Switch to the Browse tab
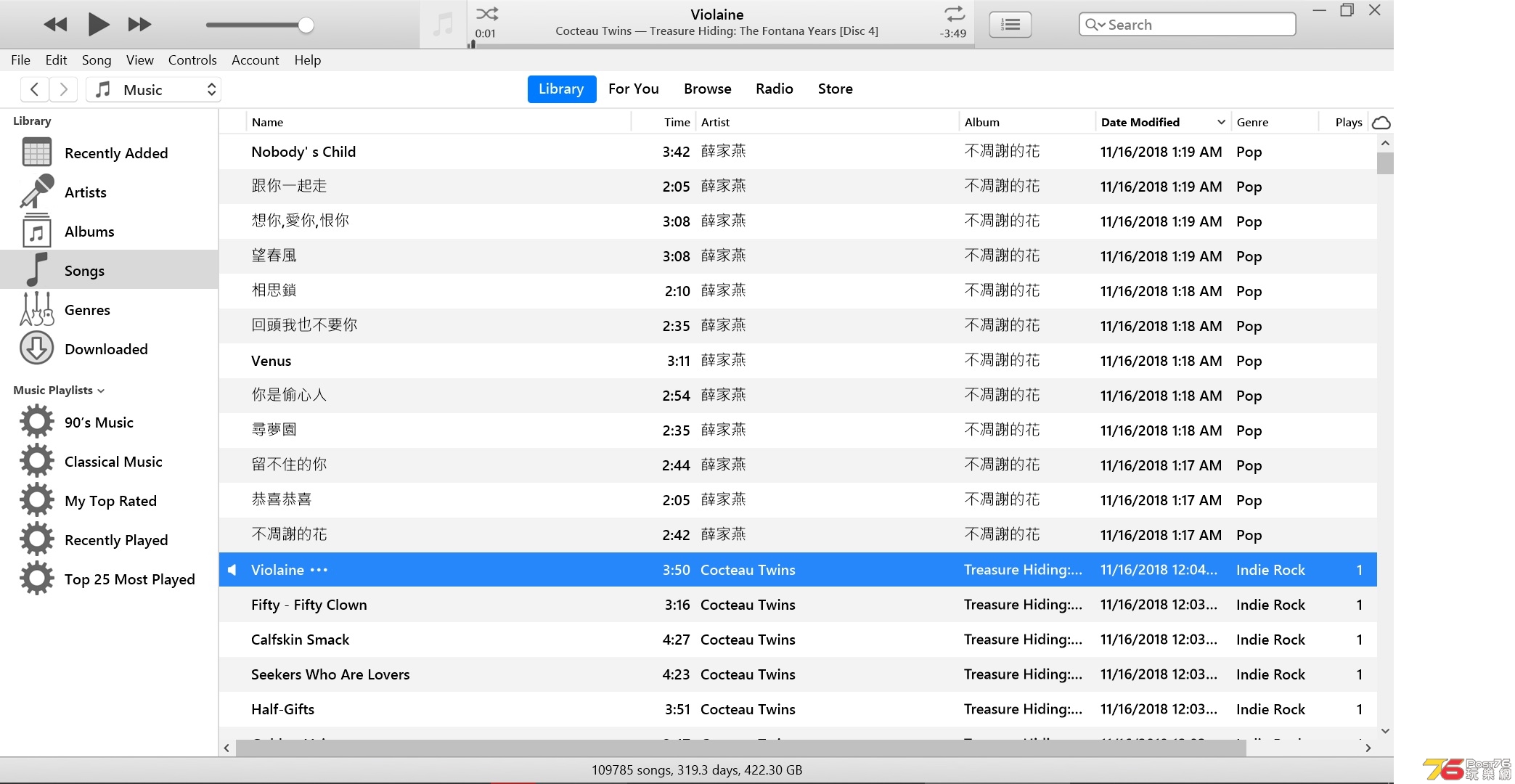Screen dimensions: 1515x784 [707, 89]
